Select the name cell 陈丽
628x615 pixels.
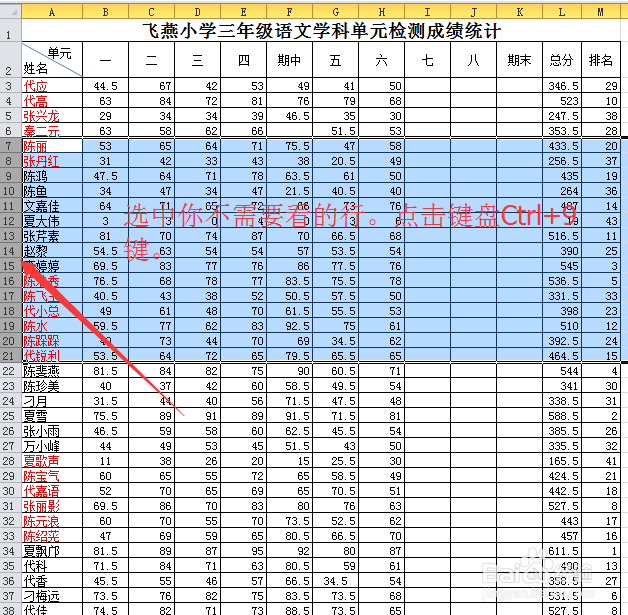pos(52,145)
